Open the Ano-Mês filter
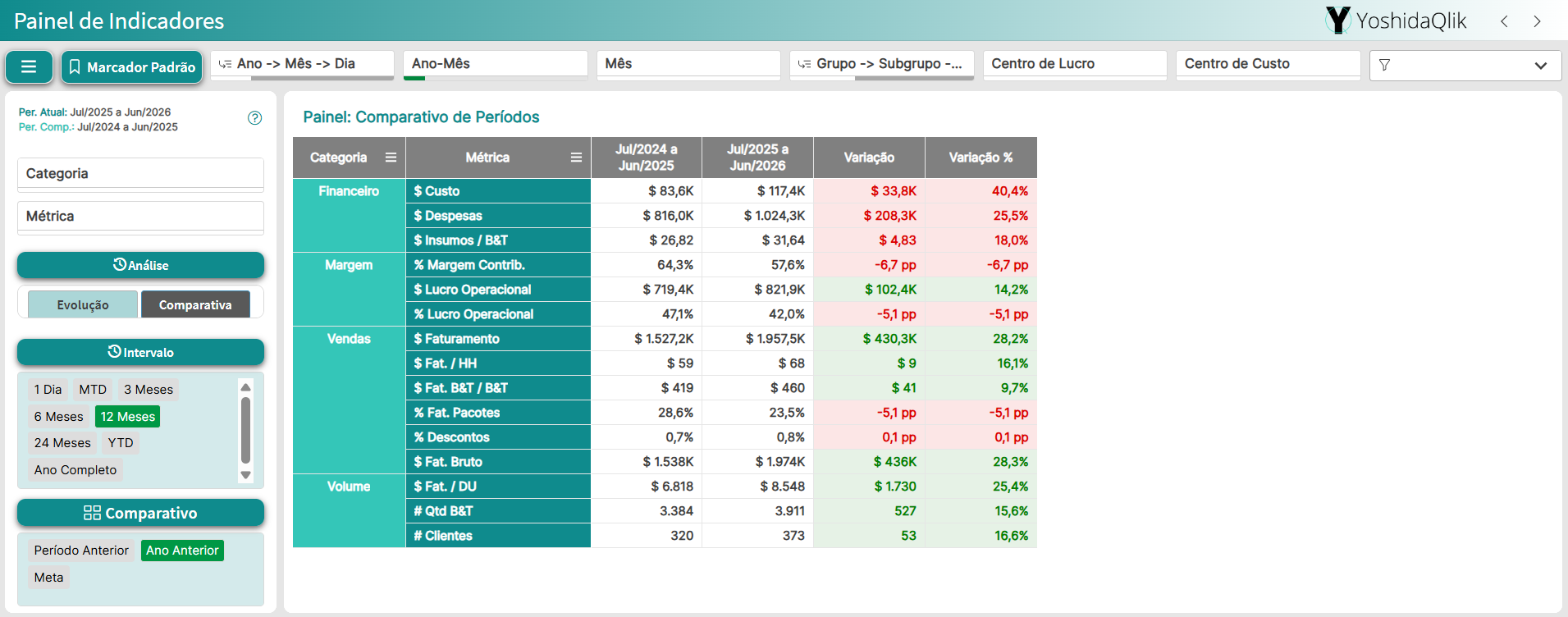Screen dimensions: 1568x617 (496, 64)
